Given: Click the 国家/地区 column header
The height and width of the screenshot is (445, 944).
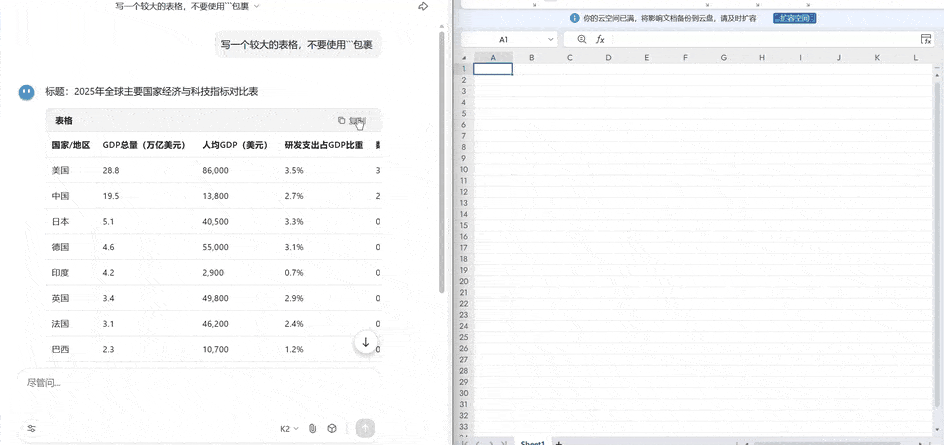Looking at the screenshot, I should pos(71,145).
